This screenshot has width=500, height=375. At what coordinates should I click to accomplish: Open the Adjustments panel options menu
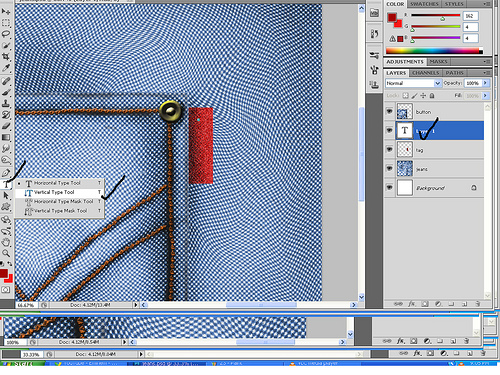pyautogui.click(x=487, y=62)
